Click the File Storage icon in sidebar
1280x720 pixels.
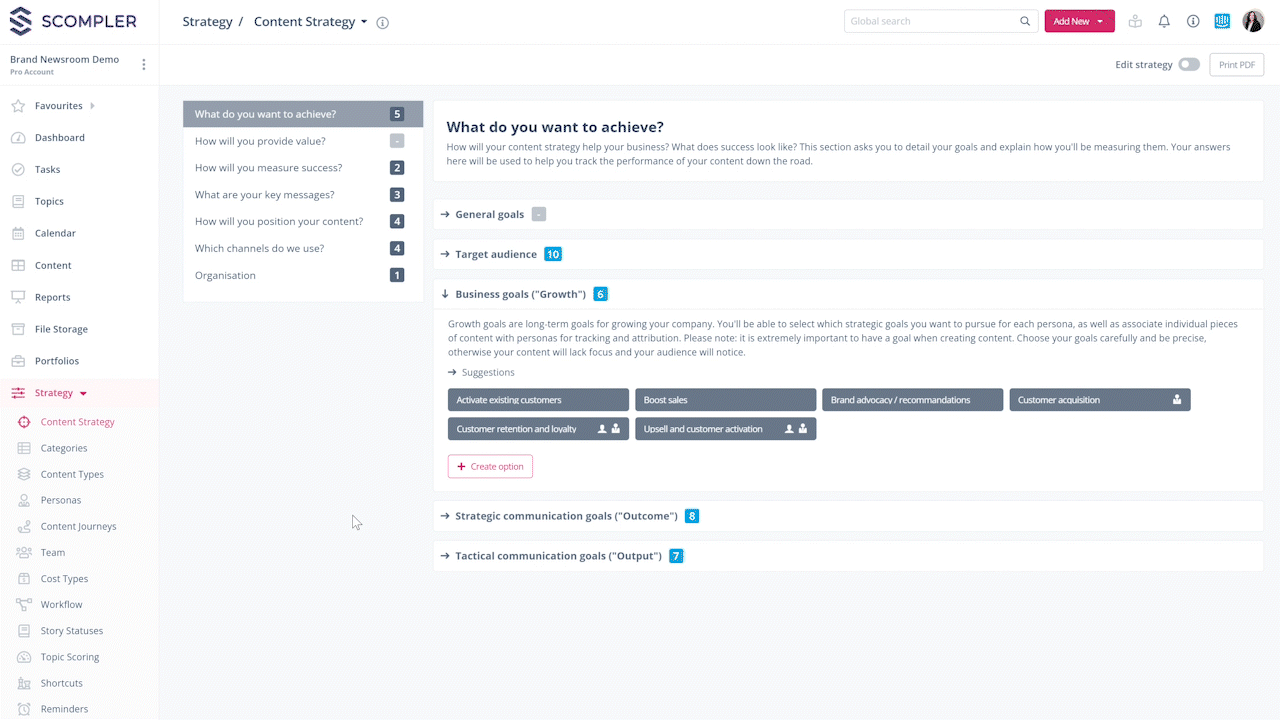(18, 329)
